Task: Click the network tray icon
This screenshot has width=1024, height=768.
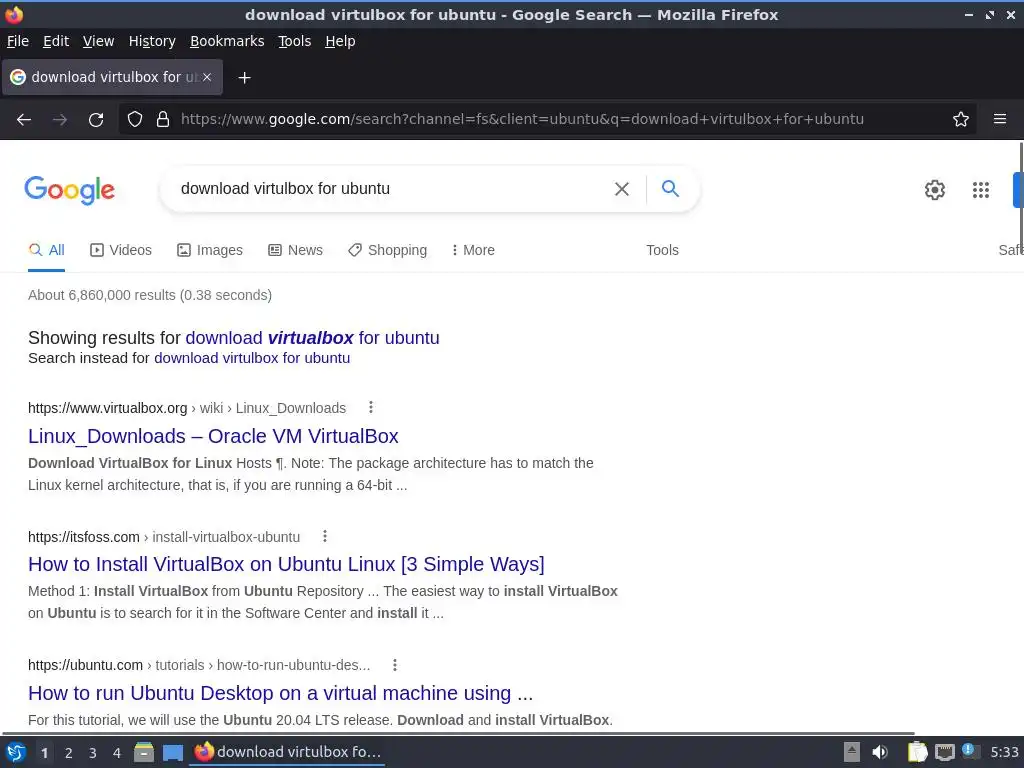Action: click(x=944, y=752)
